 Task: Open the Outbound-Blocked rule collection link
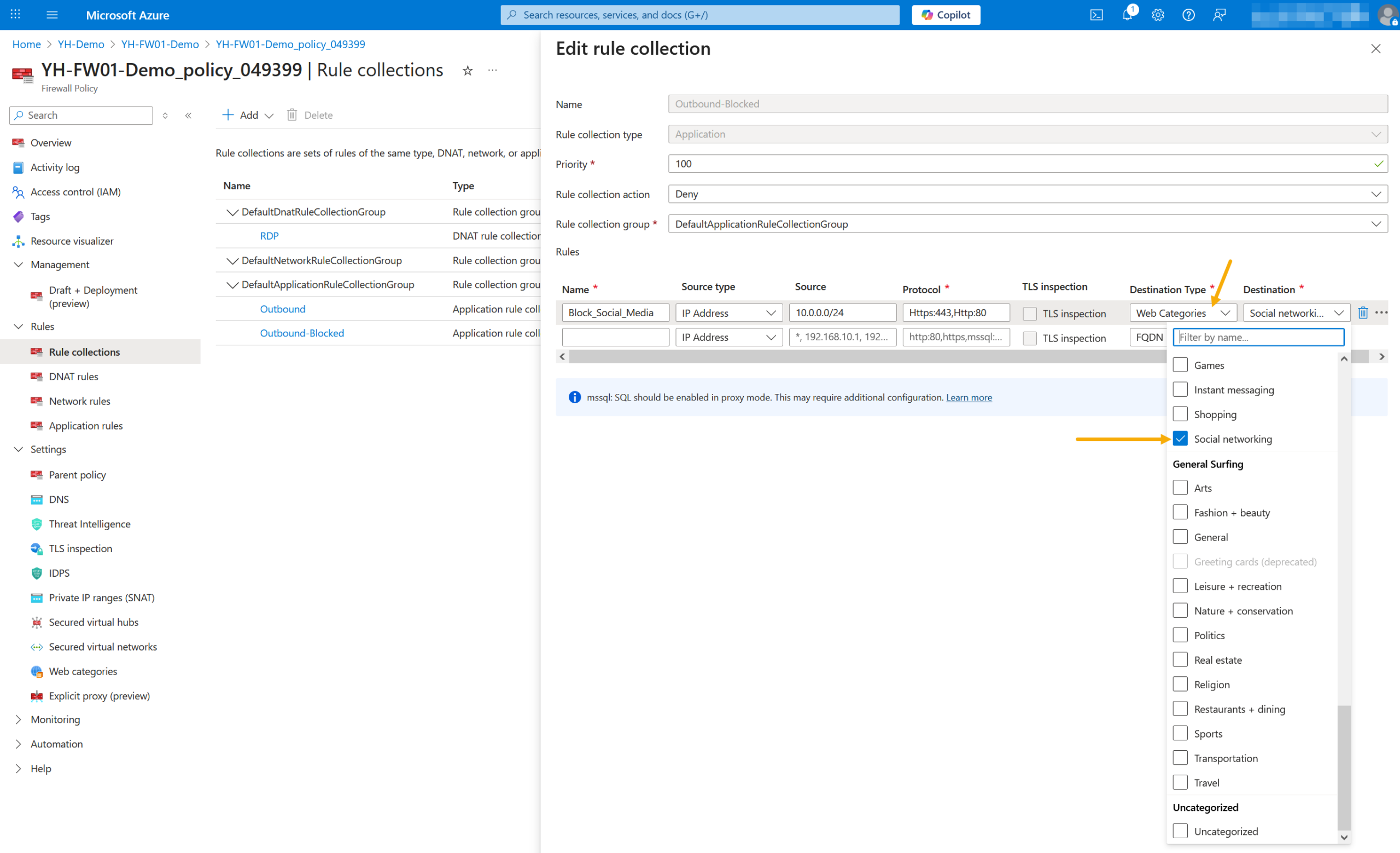[302, 333]
